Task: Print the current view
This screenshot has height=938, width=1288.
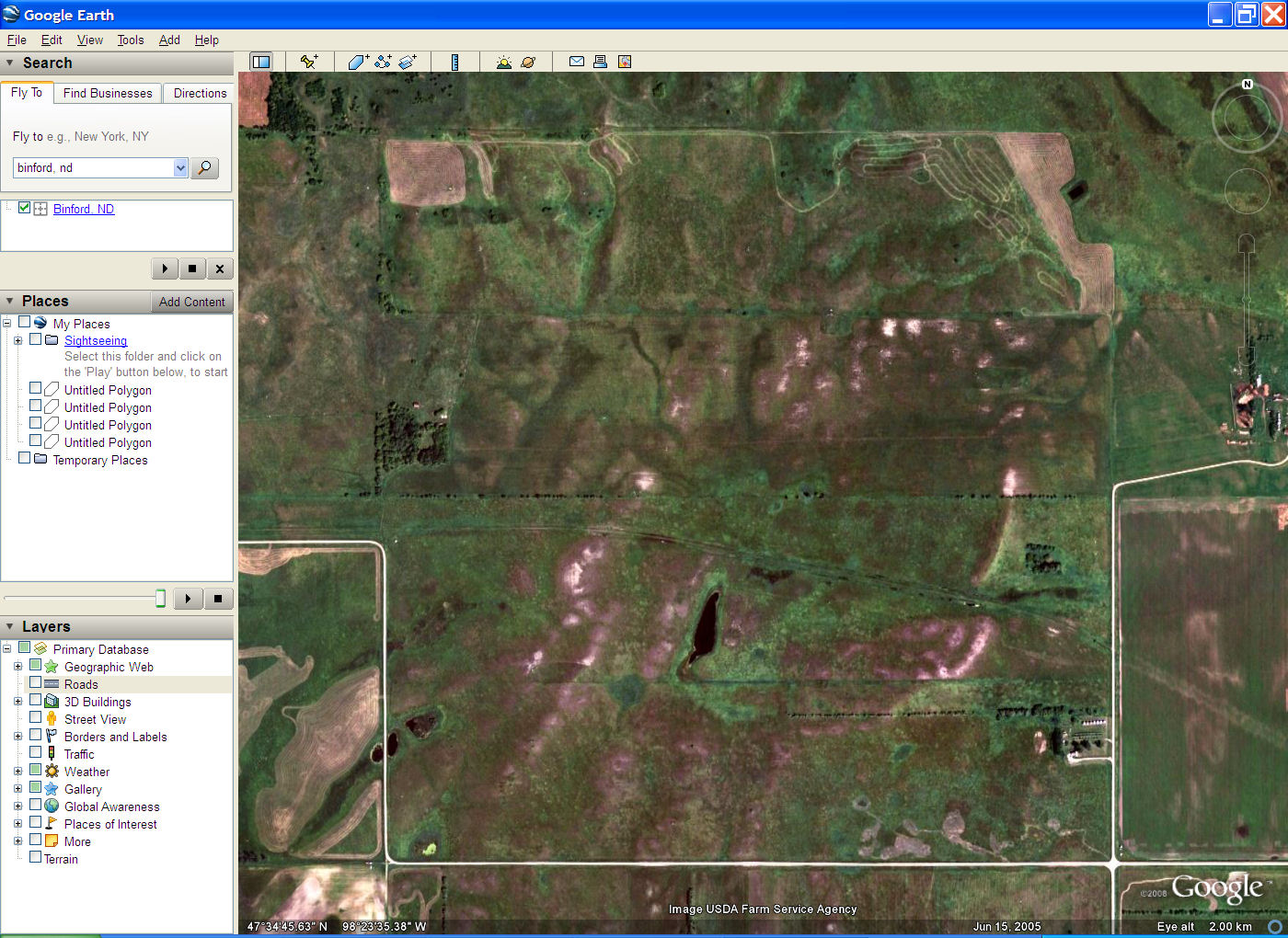Action: click(x=600, y=62)
